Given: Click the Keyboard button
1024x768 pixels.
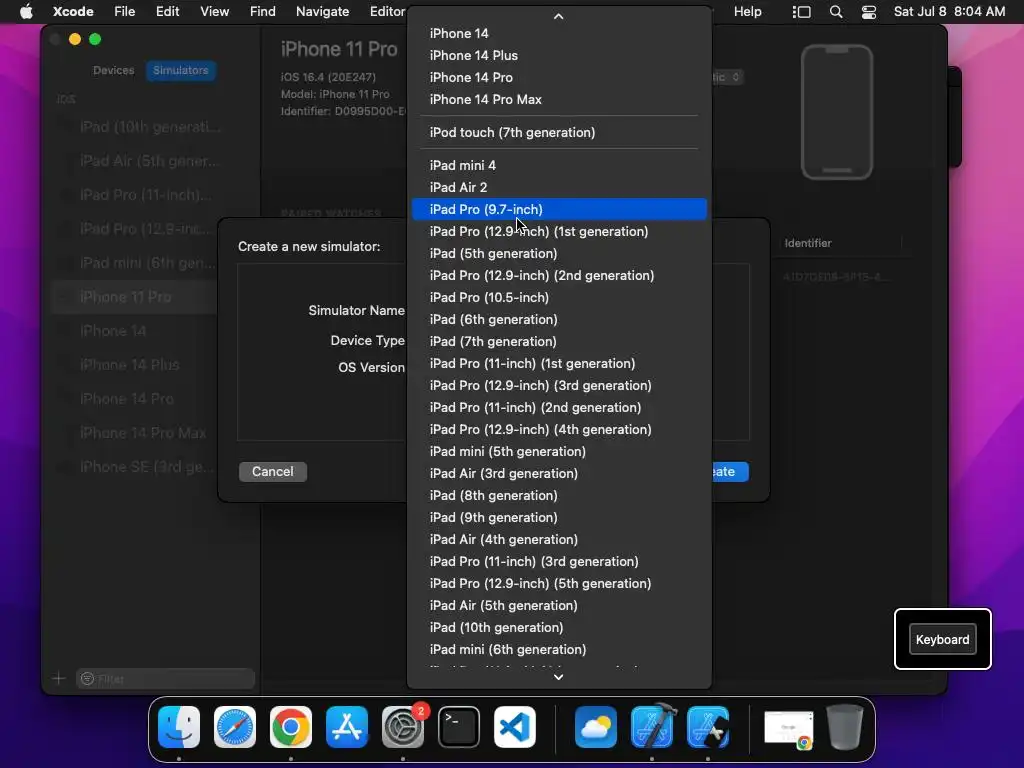Looking at the screenshot, I should (942, 639).
